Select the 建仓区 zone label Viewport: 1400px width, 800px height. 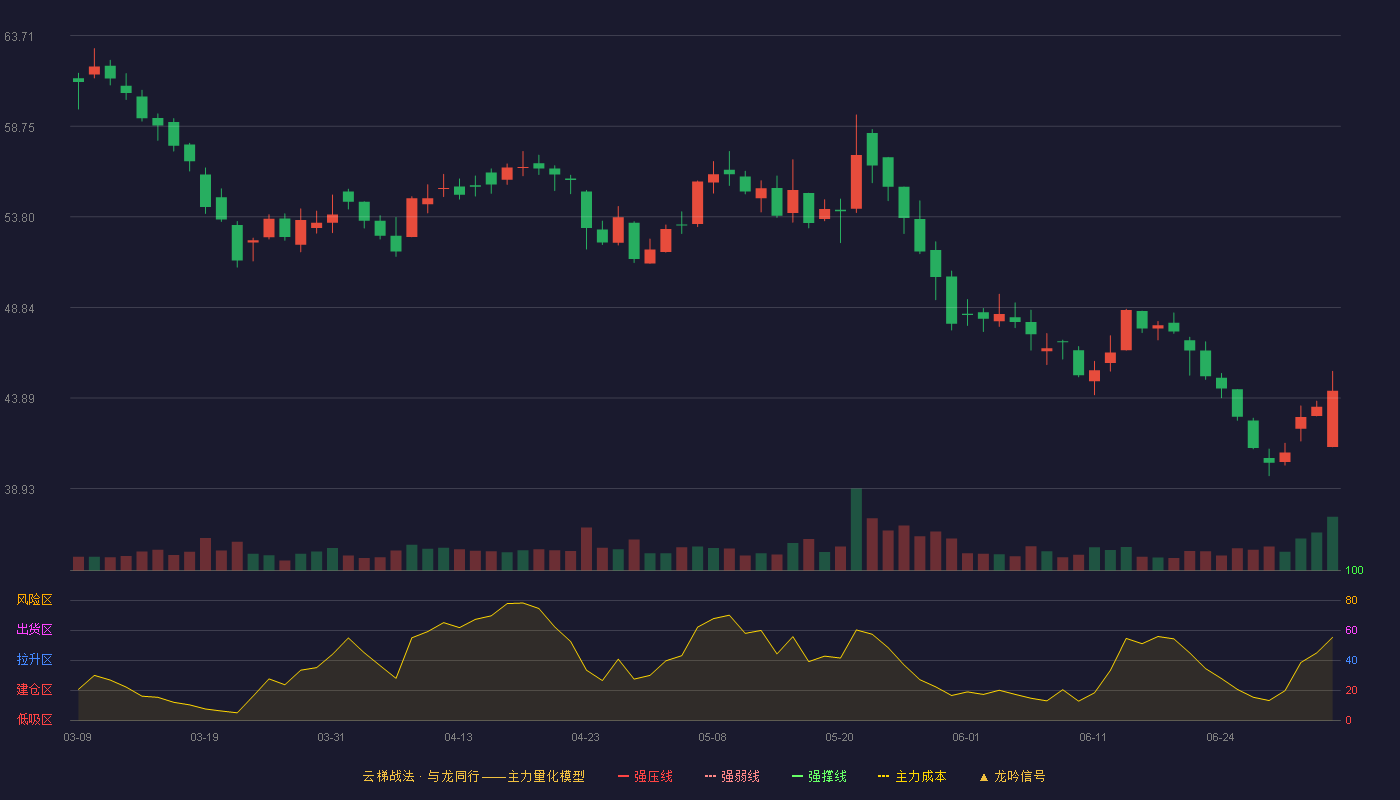34,690
